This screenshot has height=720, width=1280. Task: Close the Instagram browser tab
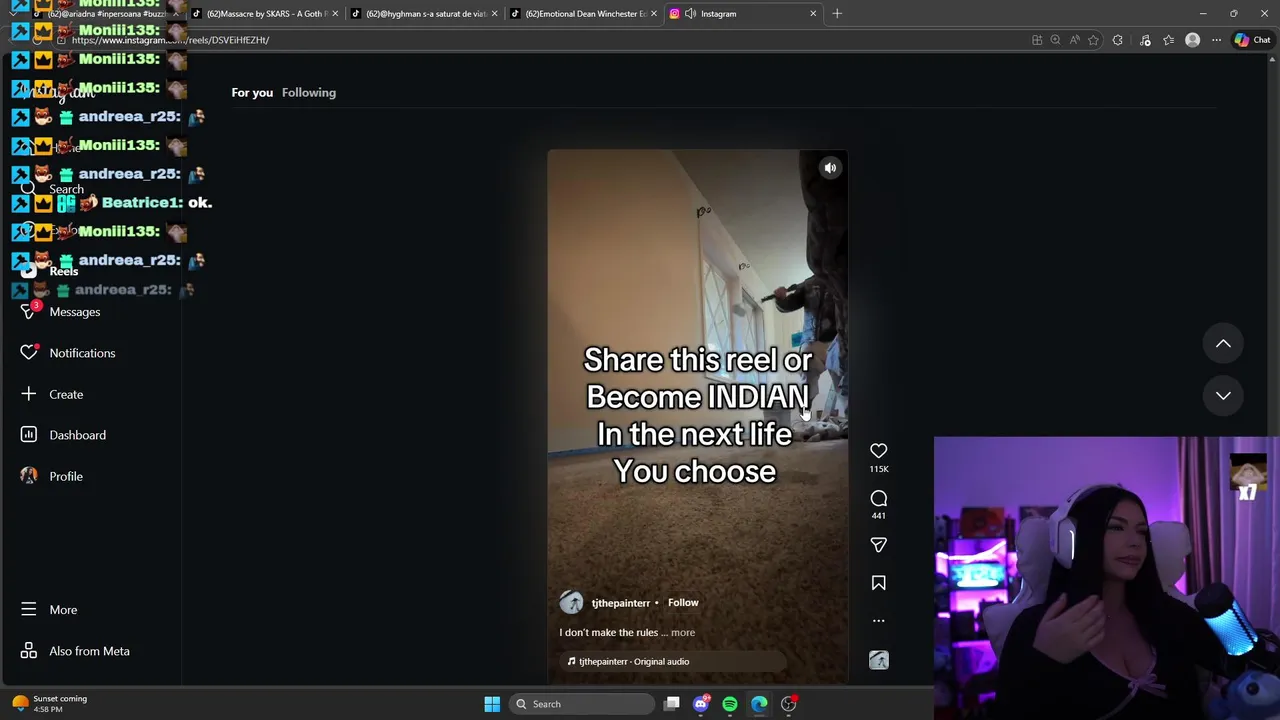pos(813,14)
